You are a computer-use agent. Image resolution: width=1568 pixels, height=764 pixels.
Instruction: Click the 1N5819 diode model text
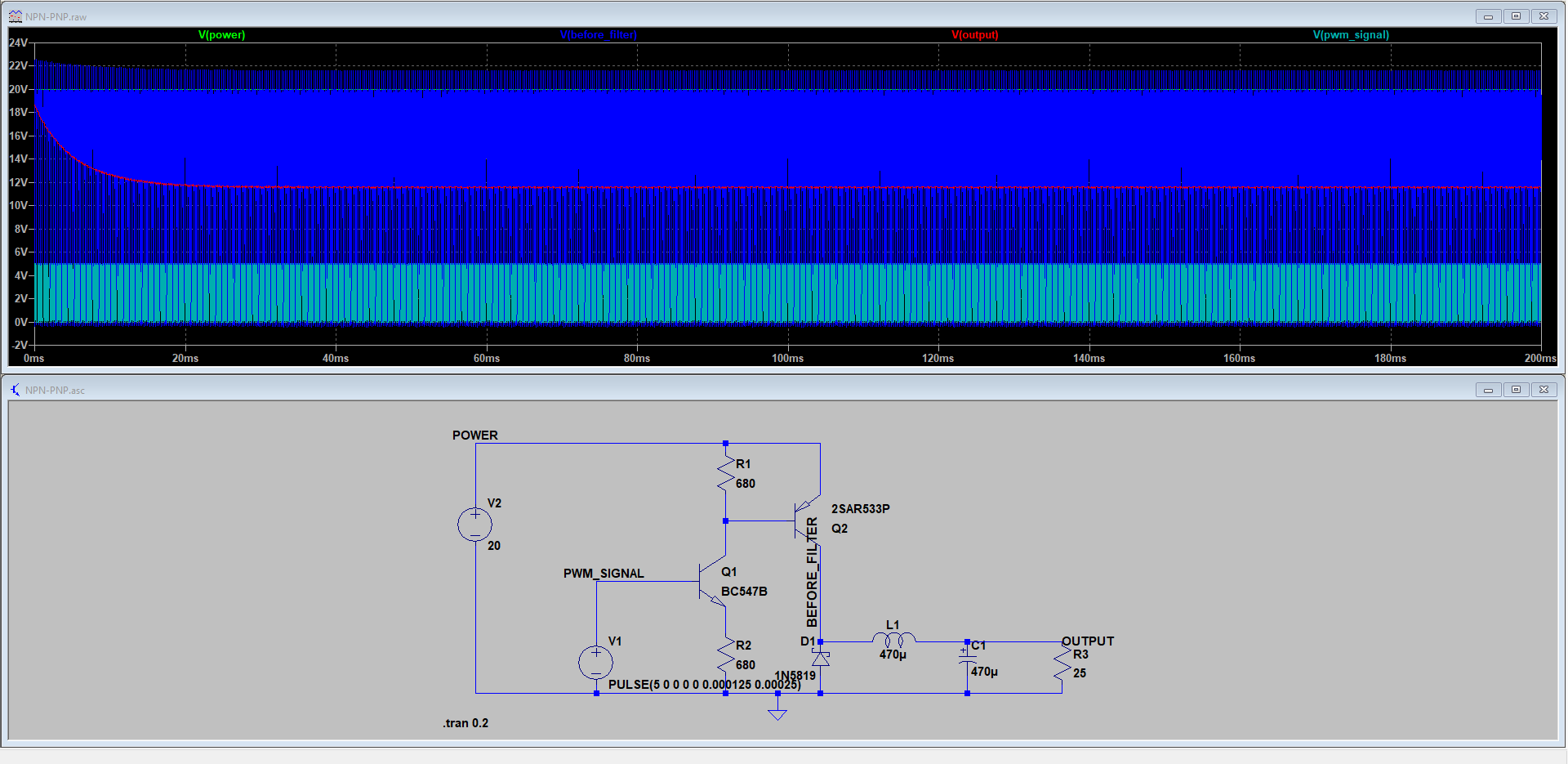point(795,675)
